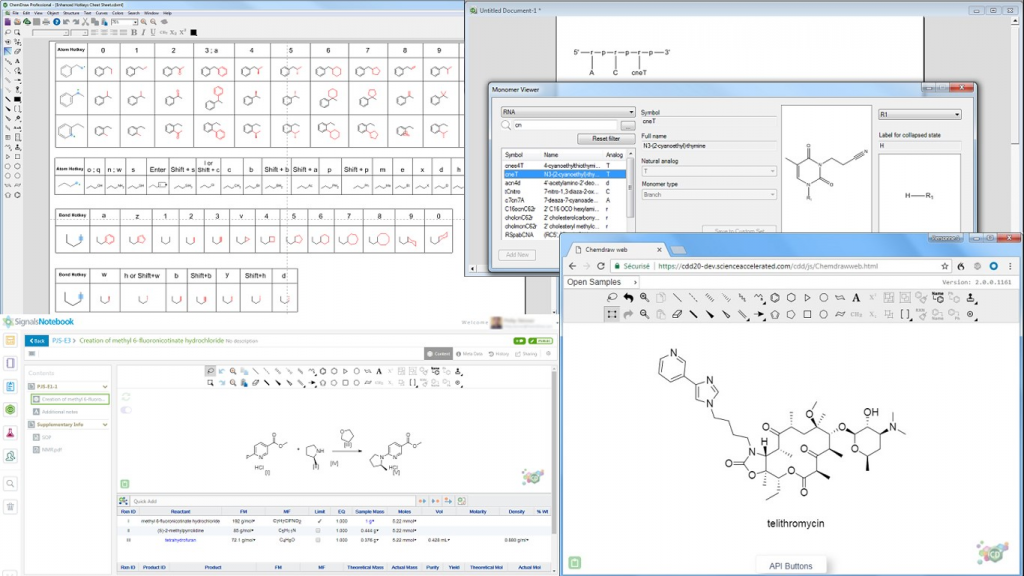1024x576 pixels.
Task: Click Italic in ChemDraw Professional style toolbar
Action: point(144,32)
